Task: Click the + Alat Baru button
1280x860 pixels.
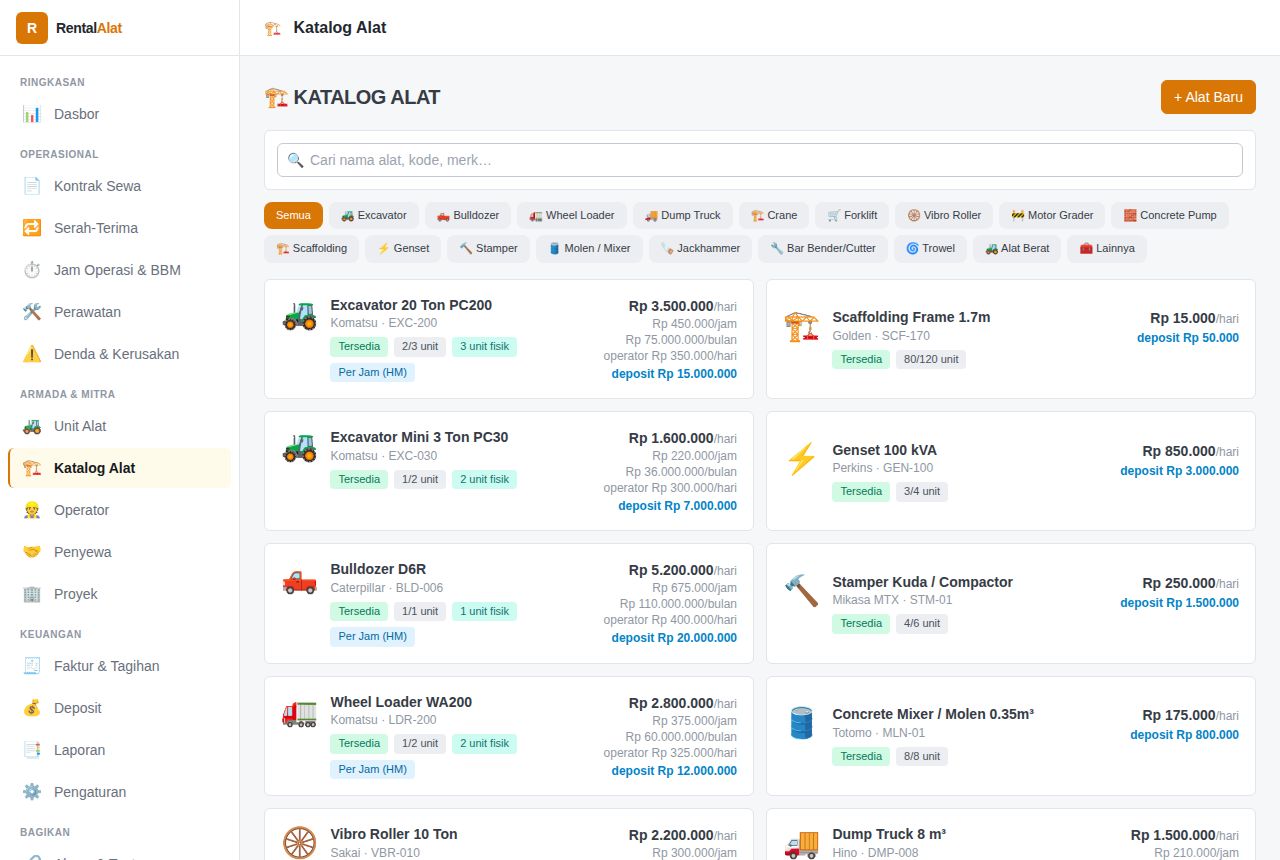Action: [x=1208, y=97]
